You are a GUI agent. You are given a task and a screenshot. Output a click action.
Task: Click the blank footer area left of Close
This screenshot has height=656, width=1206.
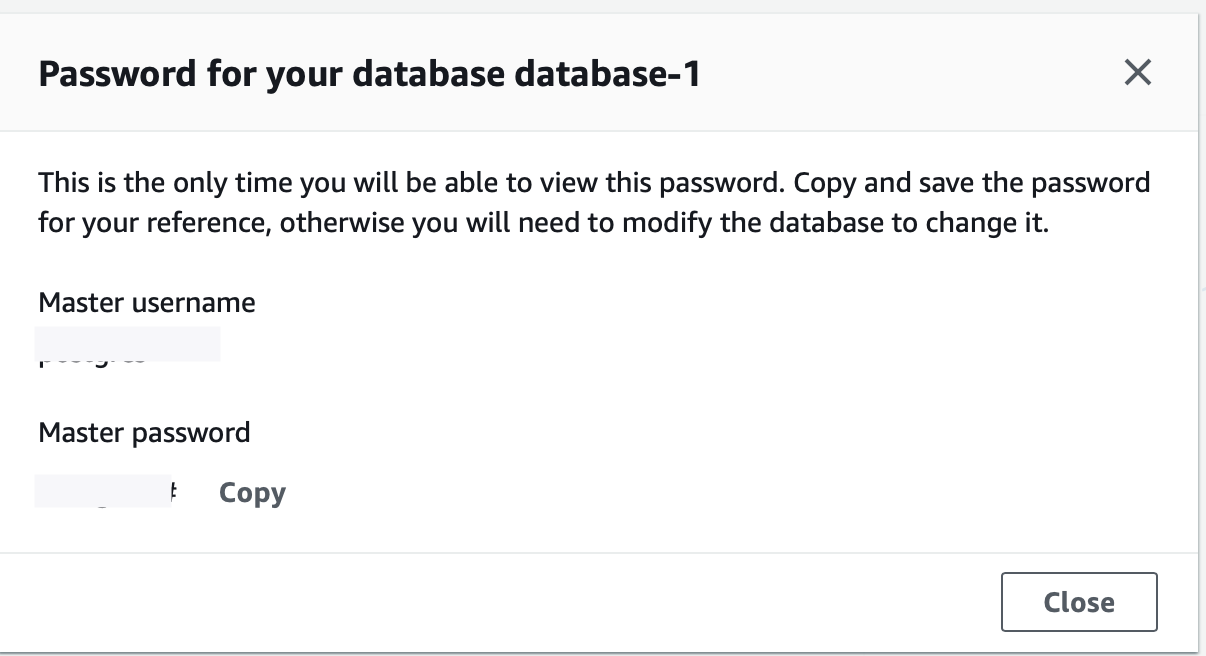click(500, 602)
